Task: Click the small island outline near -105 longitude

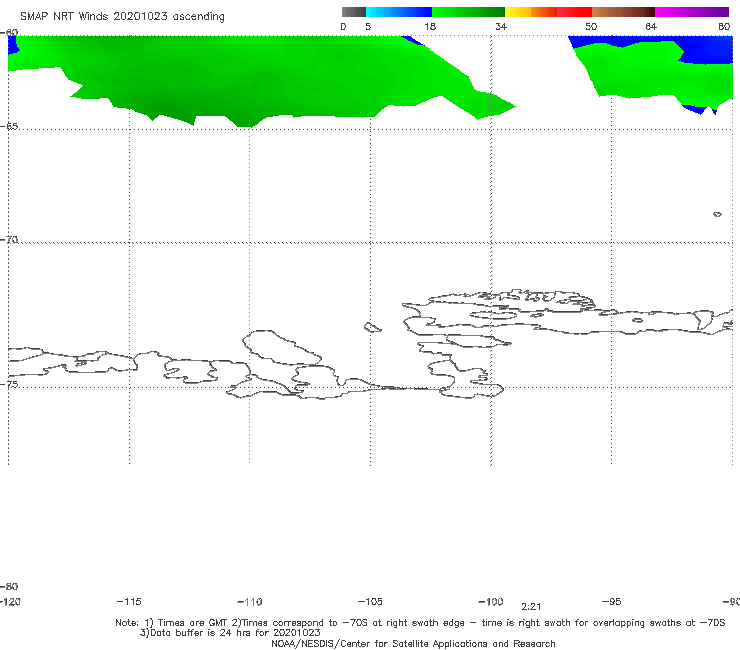Action: (373, 327)
